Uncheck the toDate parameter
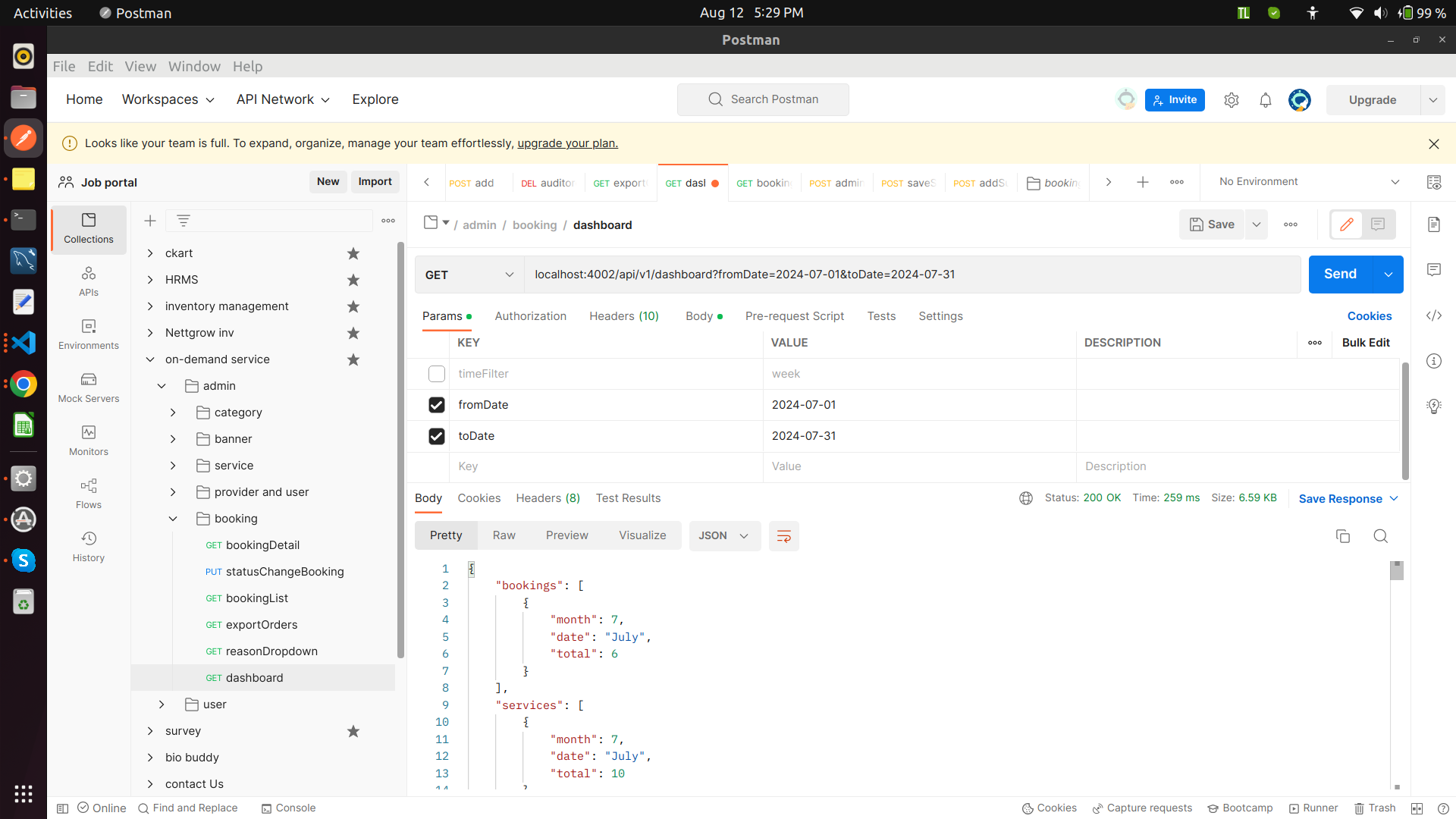 [436, 436]
